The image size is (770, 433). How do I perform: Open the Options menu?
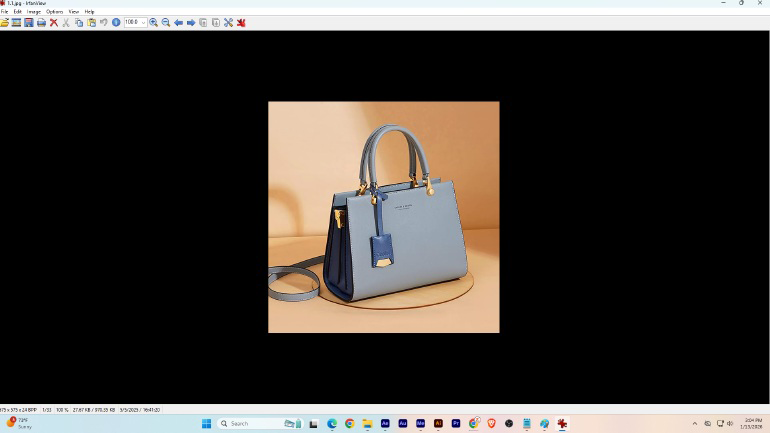click(x=55, y=12)
